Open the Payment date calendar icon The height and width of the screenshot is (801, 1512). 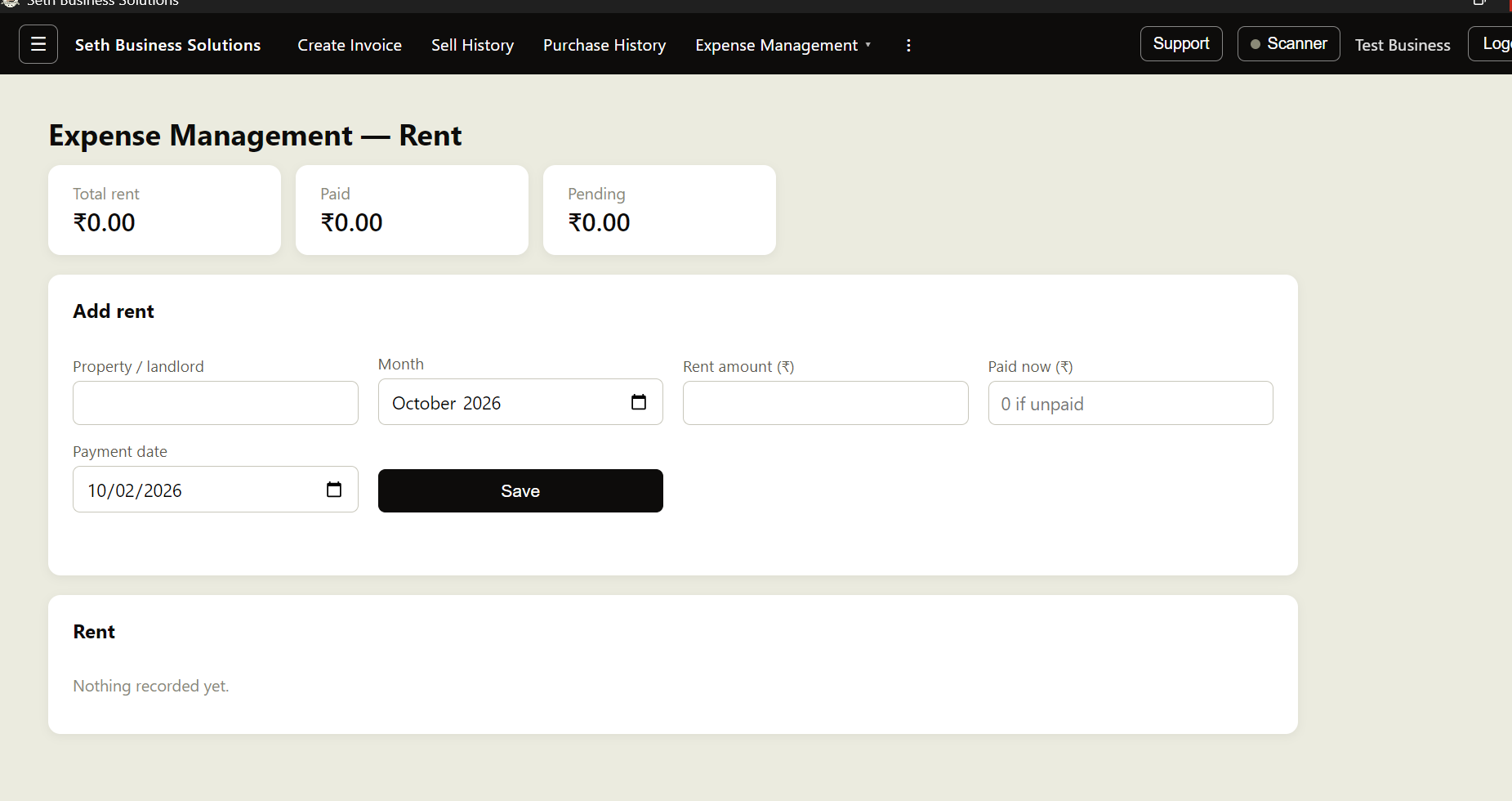point(334,490)
